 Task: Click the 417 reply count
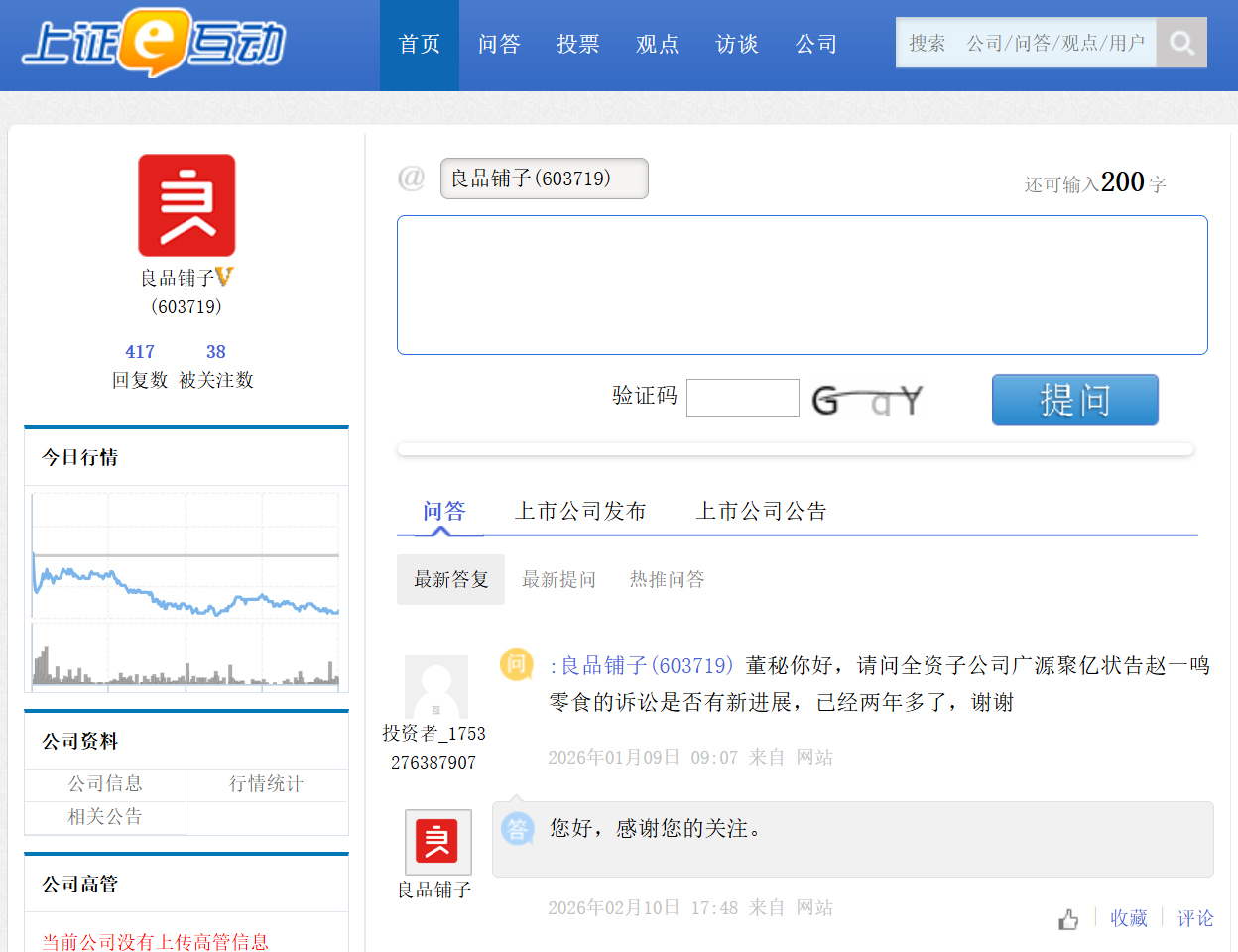tap(140, 352)
